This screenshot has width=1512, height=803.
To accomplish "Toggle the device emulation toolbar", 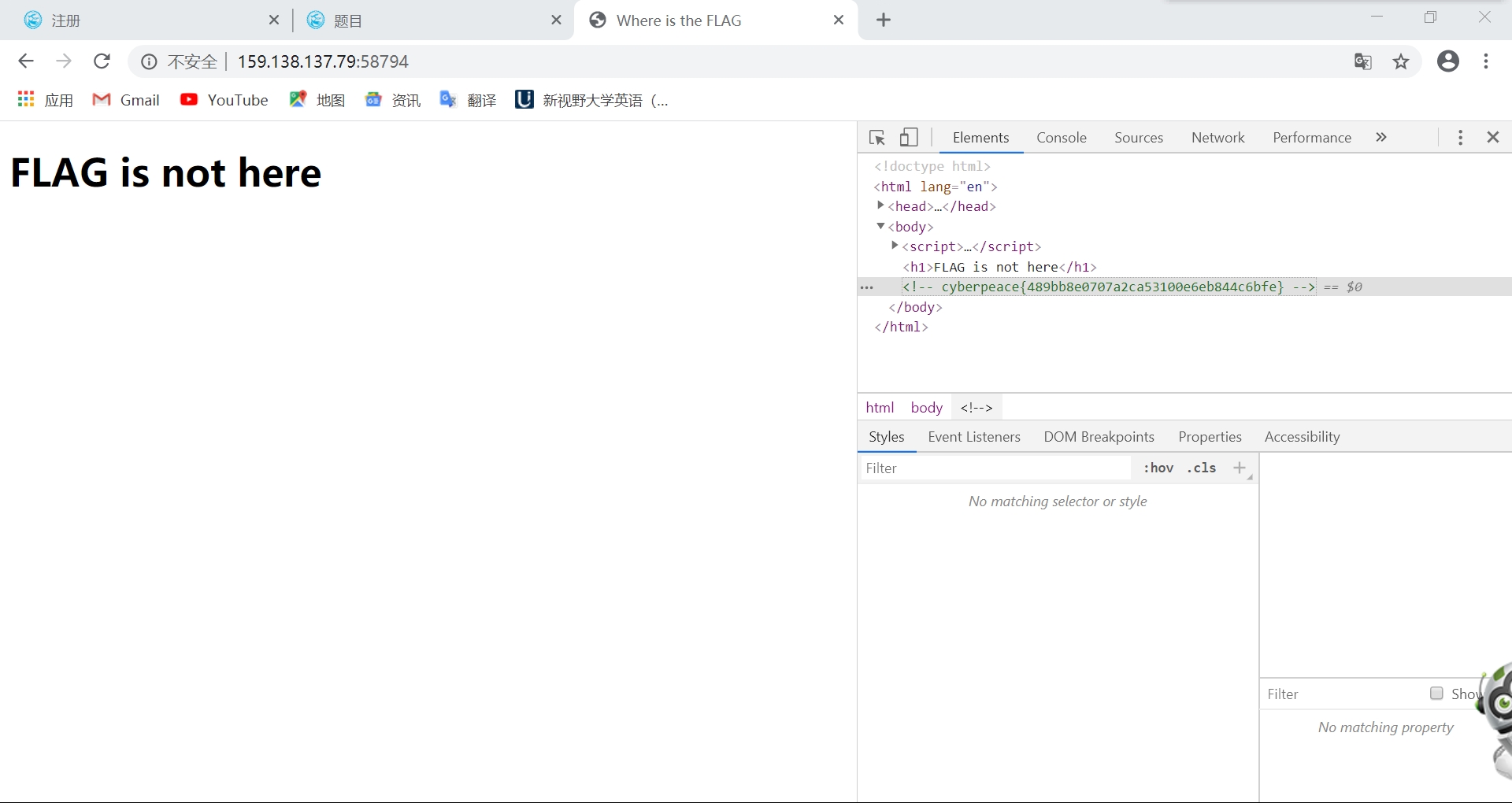I will pyautogui.click(x=909, y=137).
